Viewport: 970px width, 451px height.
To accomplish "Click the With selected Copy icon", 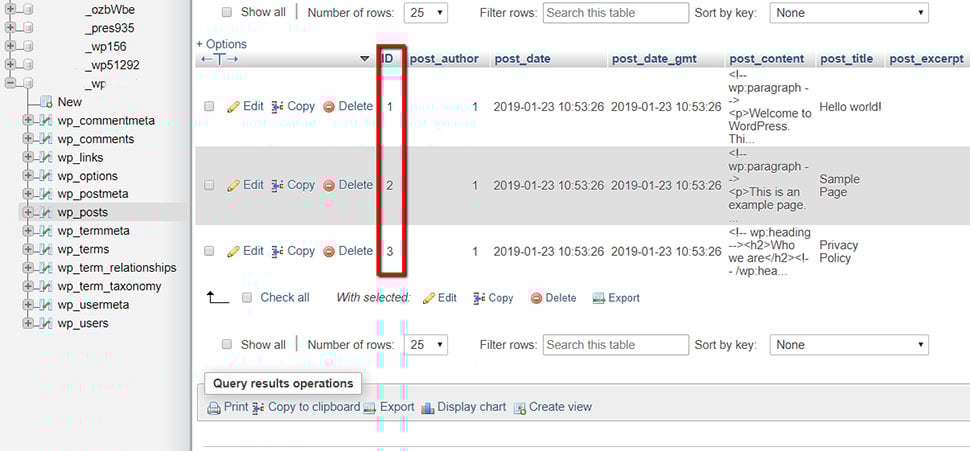I will pos(479,298).
